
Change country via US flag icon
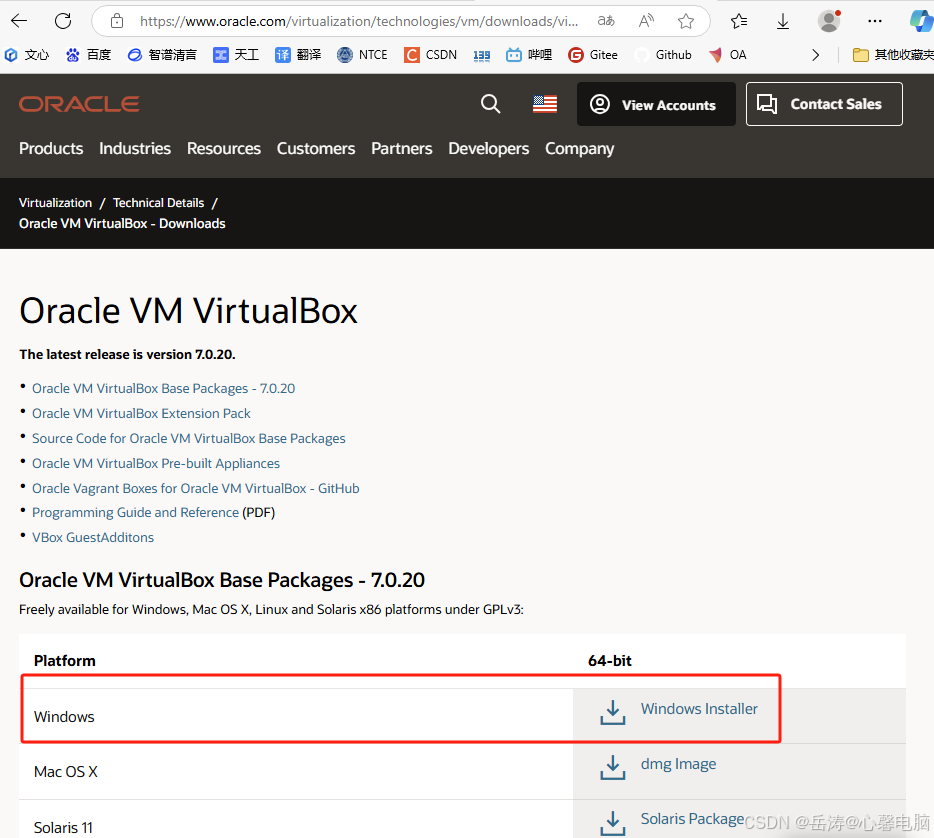coord(544,104)
